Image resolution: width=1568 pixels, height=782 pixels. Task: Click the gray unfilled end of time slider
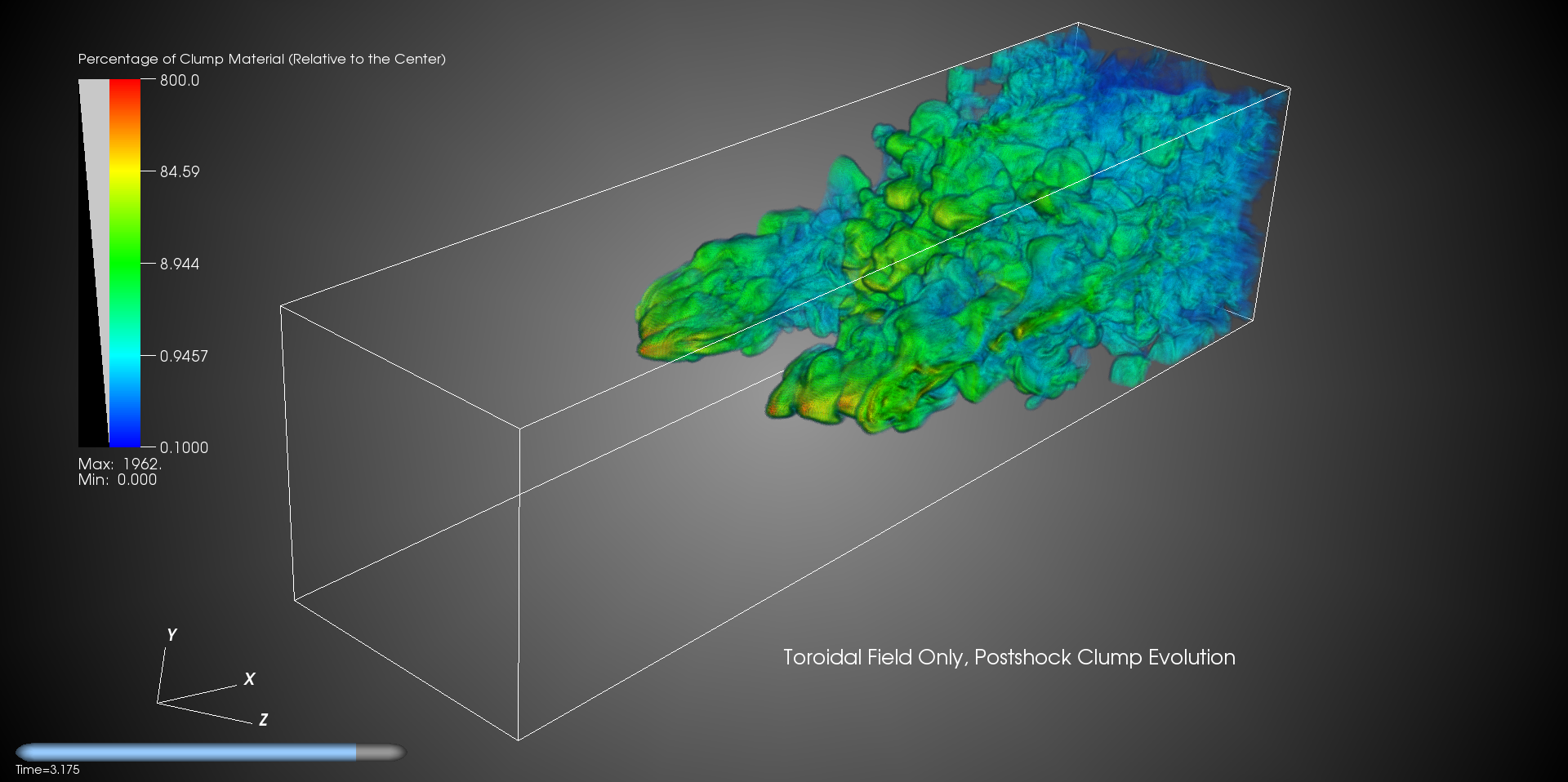[381, 752]
